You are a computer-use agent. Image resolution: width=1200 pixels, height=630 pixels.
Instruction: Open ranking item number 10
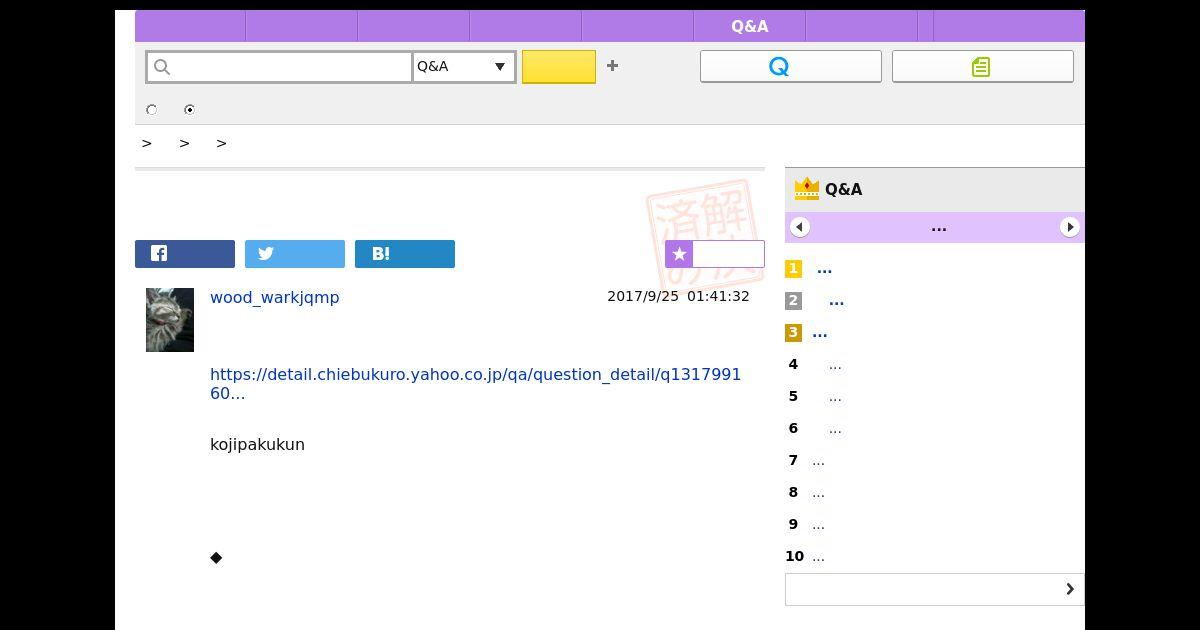click(818, 557)
